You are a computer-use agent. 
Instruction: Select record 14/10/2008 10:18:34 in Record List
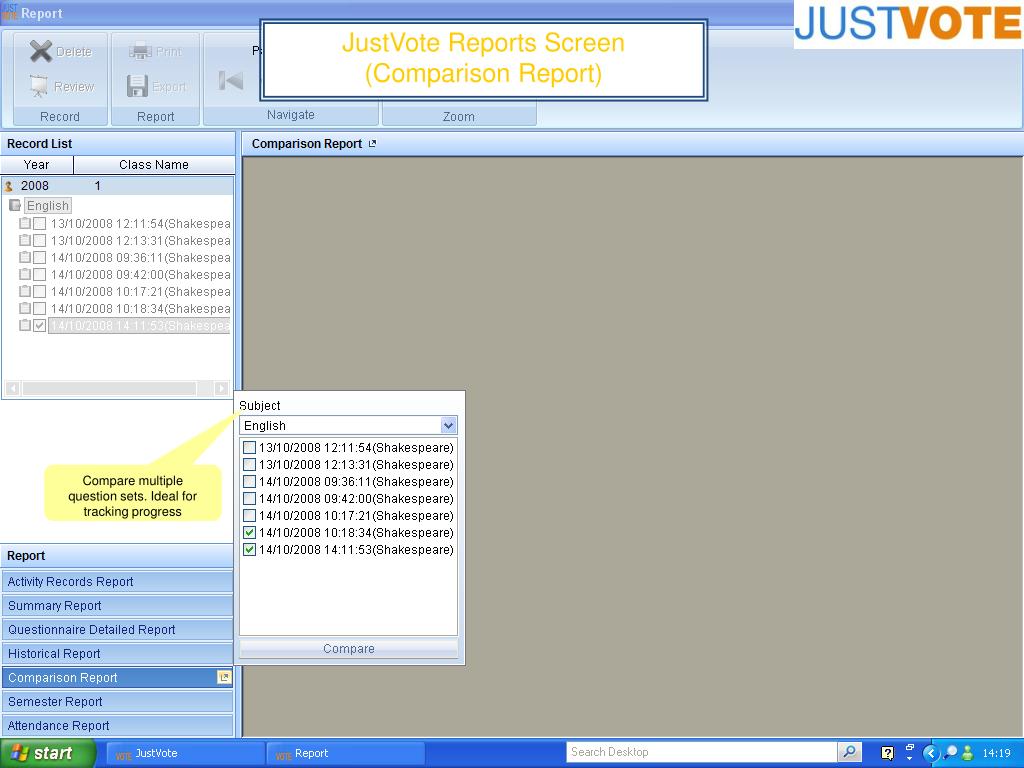[140, 309]
